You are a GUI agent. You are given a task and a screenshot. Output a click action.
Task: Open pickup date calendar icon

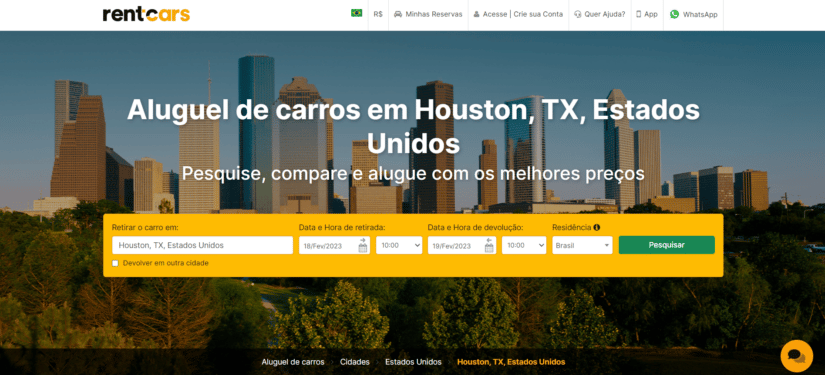point(363,245)
